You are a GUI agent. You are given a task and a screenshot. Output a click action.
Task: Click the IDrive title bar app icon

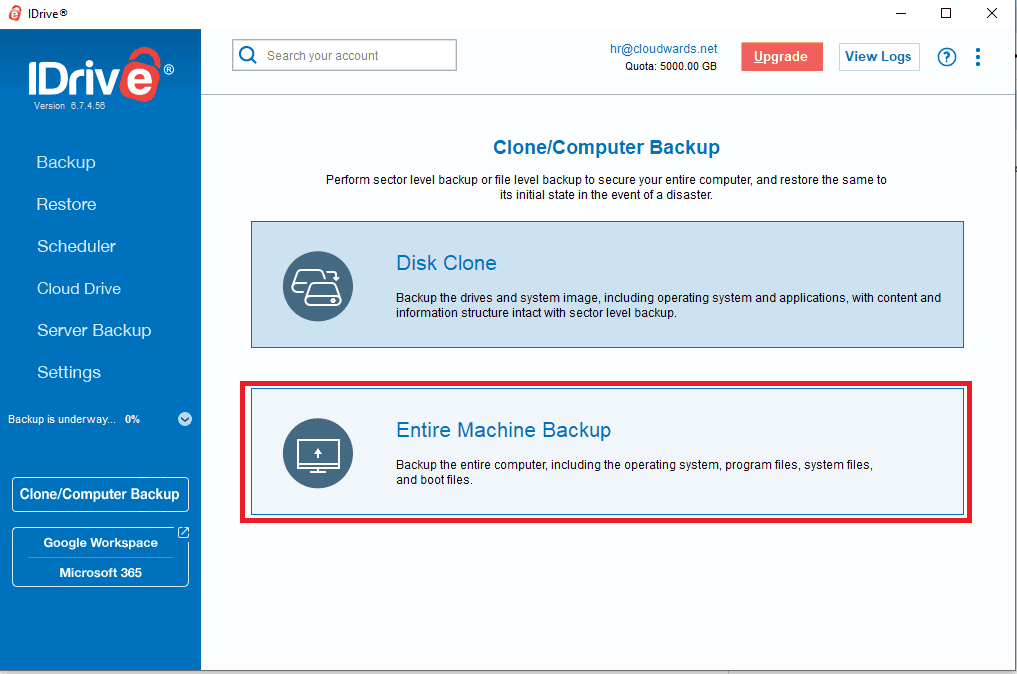14,13
